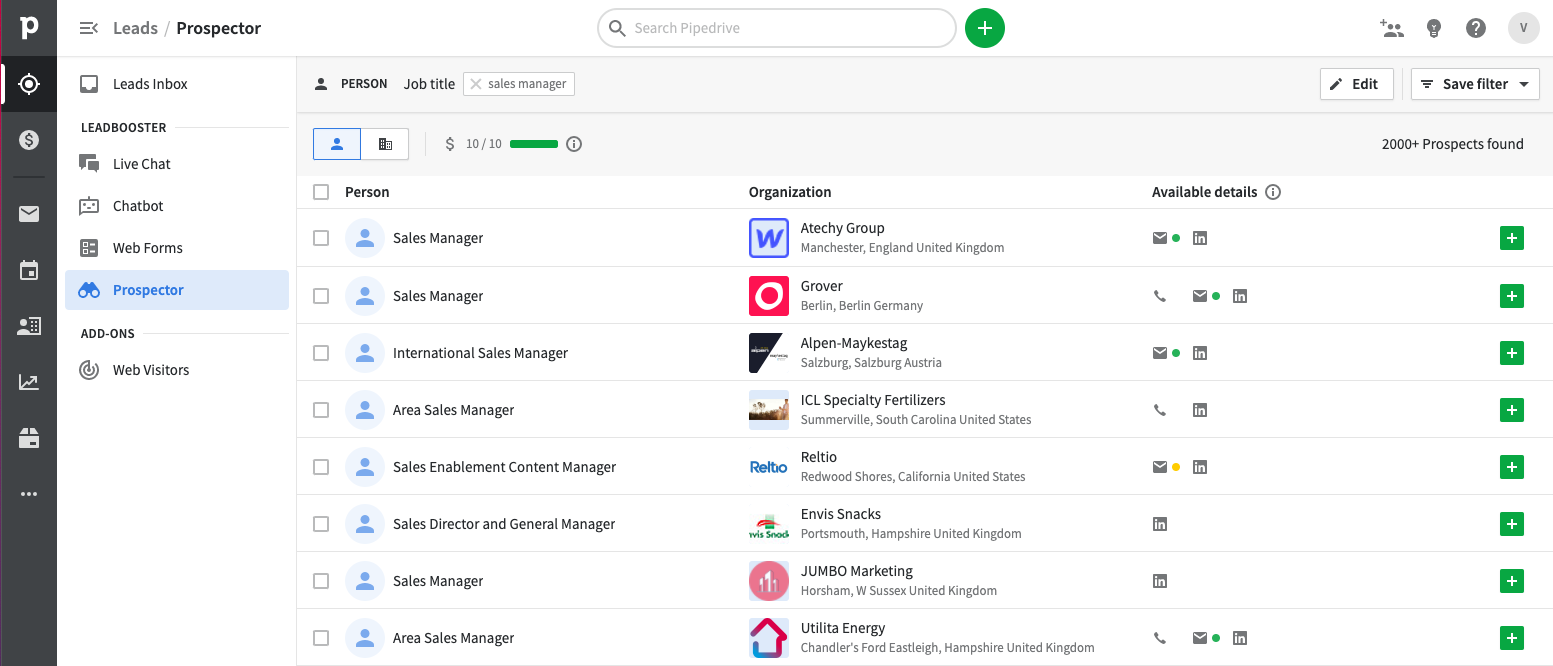Open the Insights section in the sidebar
This screenshot has height=666, width=1553.
[28, 381]
